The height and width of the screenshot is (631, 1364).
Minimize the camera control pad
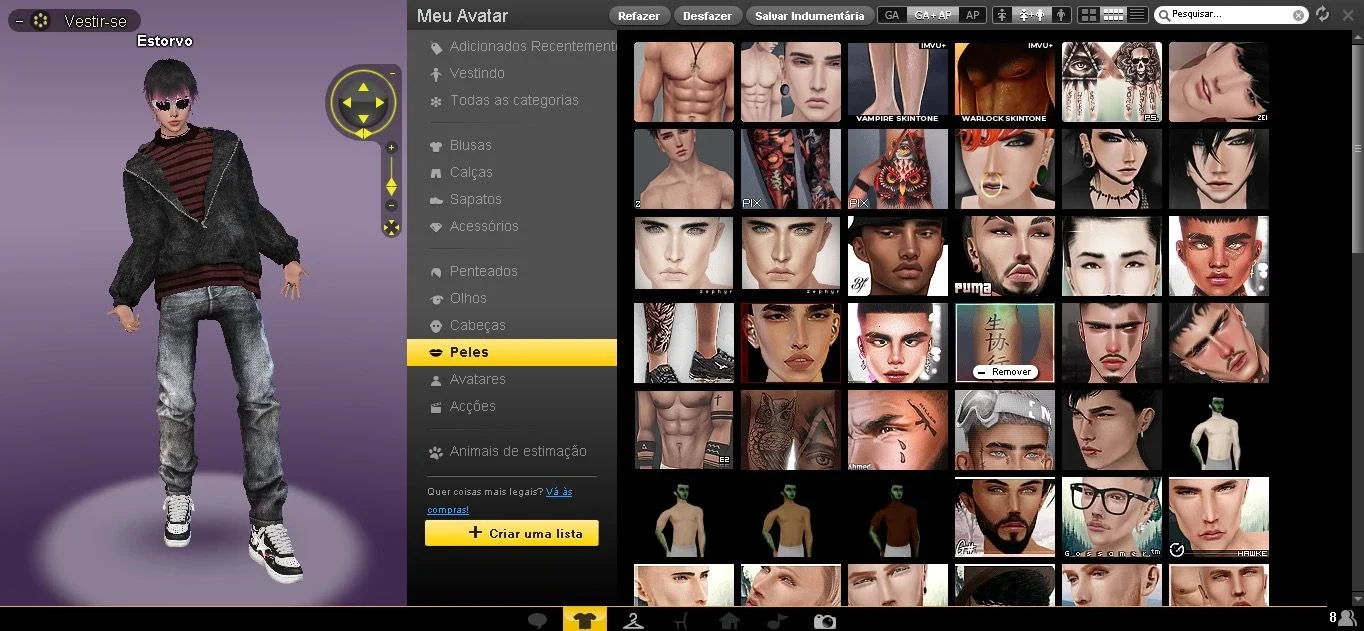click(392, 73)
